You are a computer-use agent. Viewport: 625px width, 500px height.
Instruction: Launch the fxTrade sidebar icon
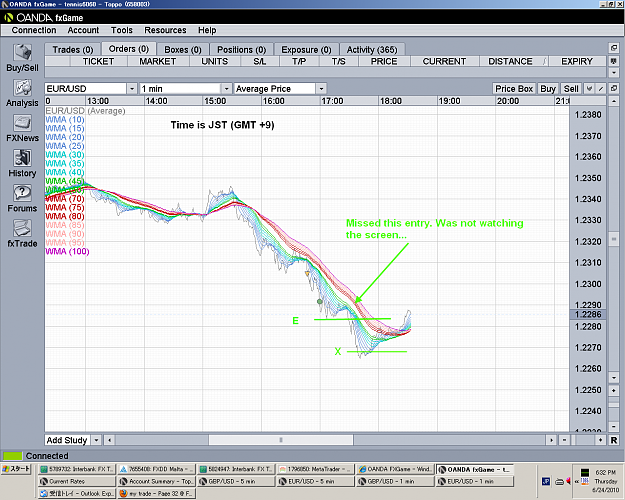click(x=22, y=228)
